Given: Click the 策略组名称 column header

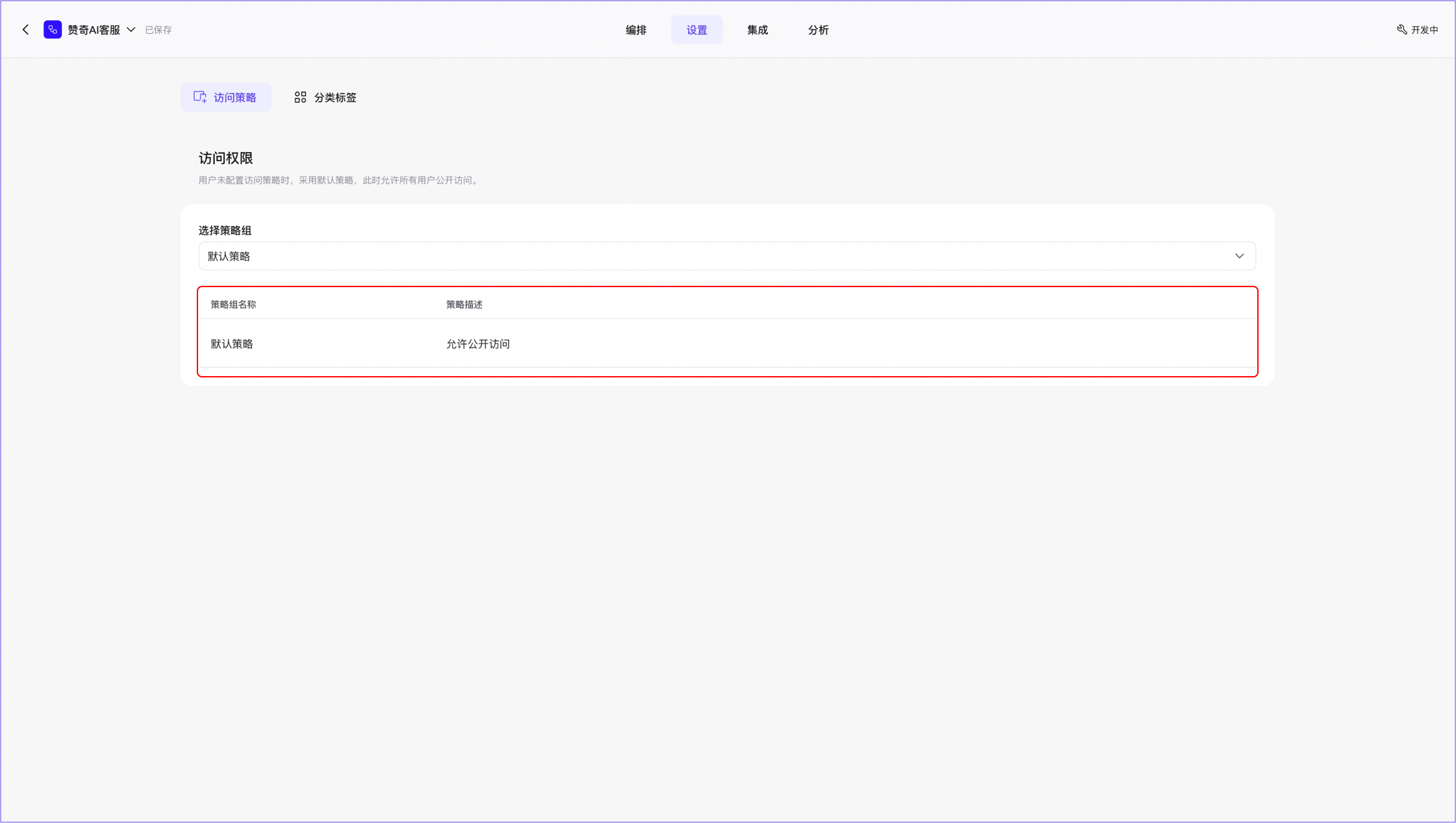Looking at the screenshot, I should 233,305.
